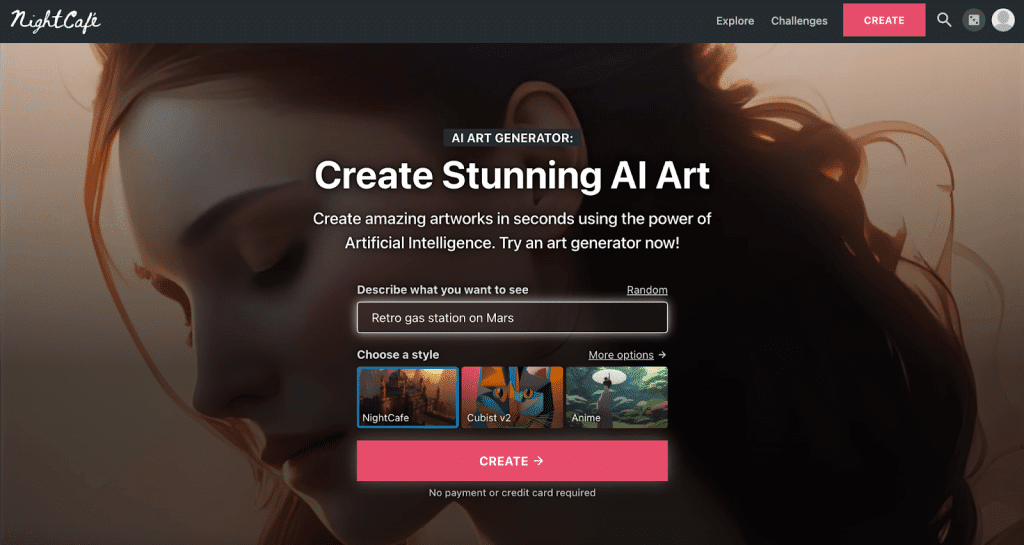1024x545 pixels.
Task: Click the 'Describe what you want to see' label
Action: coord(443,290)
